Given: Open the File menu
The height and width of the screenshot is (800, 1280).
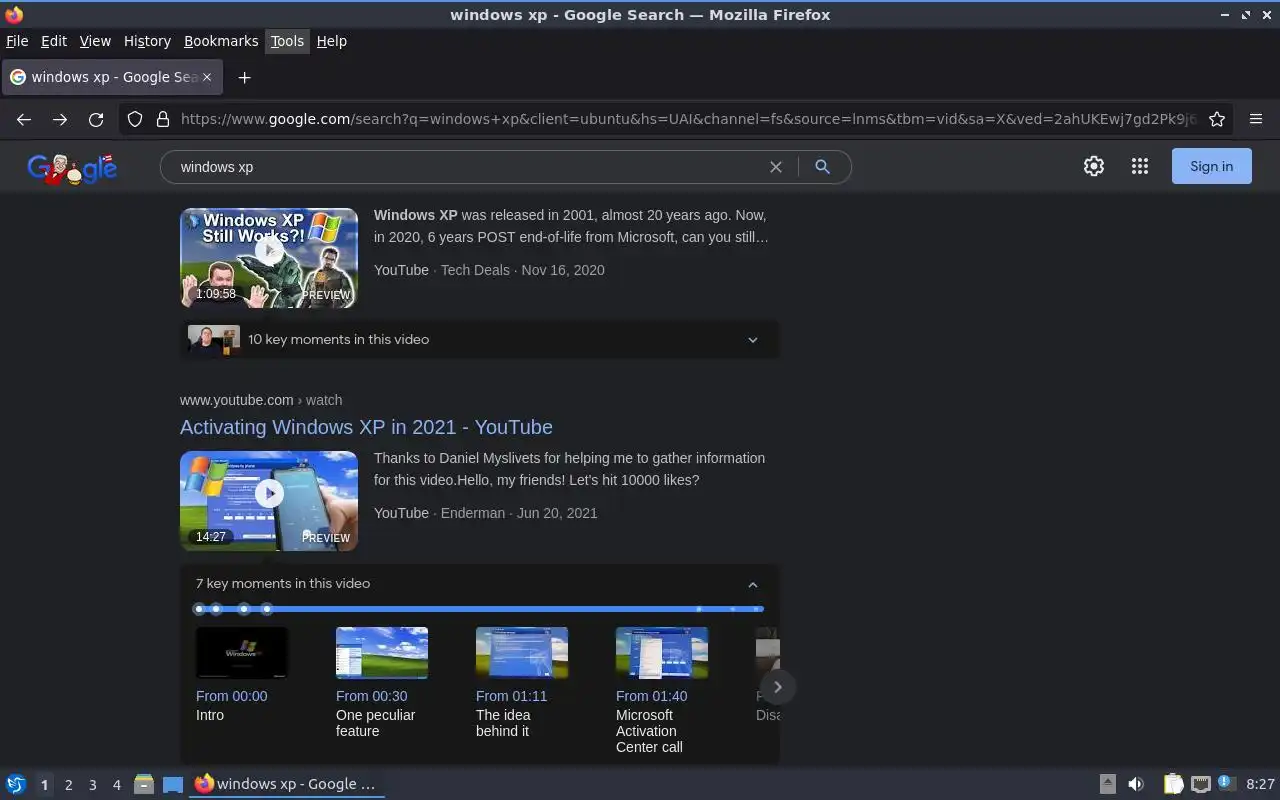Looking at the screenshot, I should coord(17,41).
